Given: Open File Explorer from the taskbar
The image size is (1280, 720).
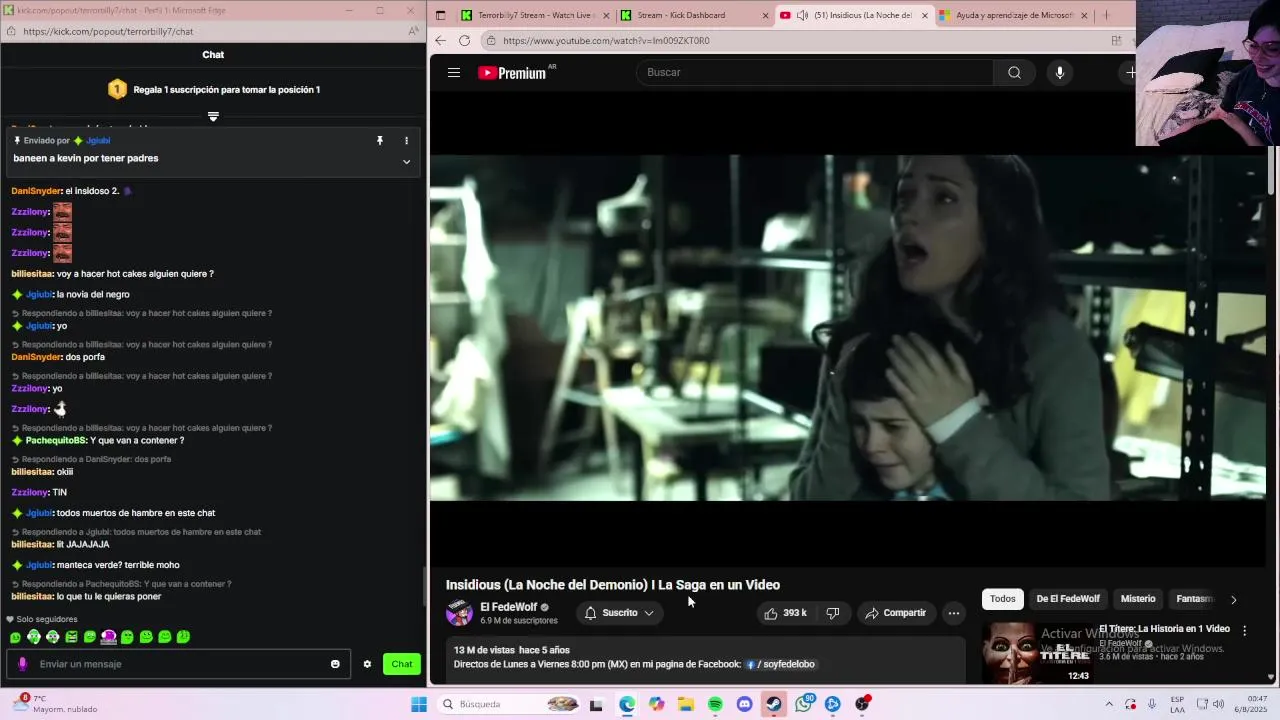Looking at the screenshot, I should tap(685, 704).
